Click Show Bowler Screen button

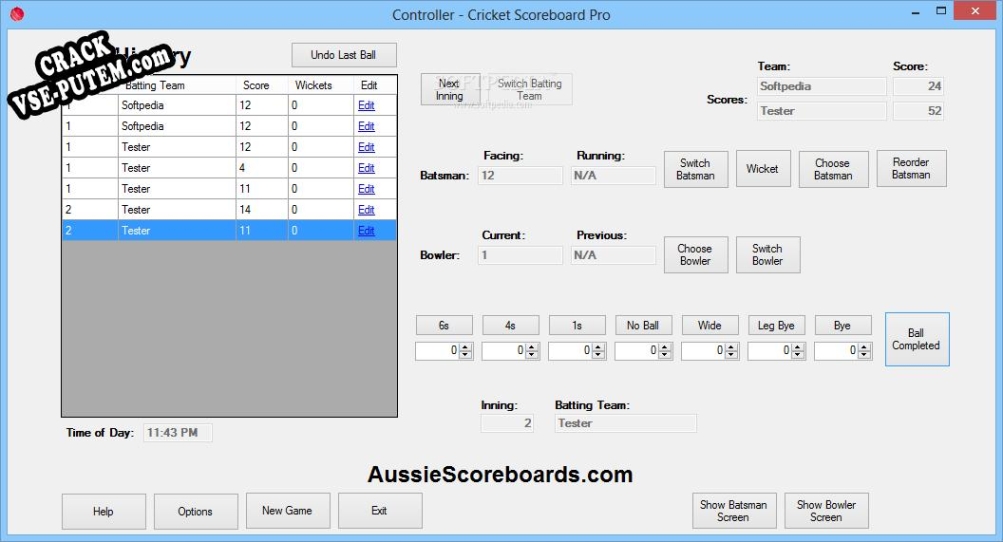(826, 511)
